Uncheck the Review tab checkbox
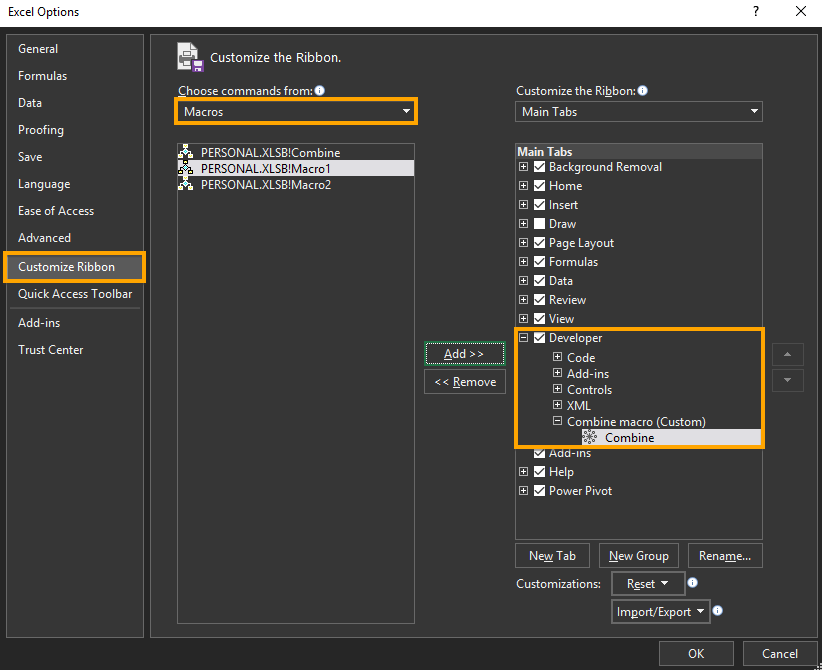The height and width of the screenshot is (670, 822). tap(539, 299)
